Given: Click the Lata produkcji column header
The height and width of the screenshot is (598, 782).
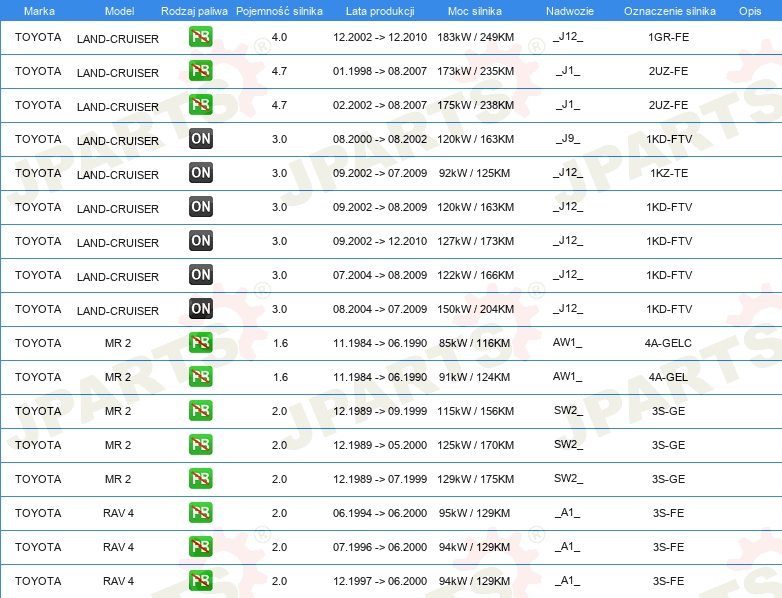Looking at the screenshot, I should (x=380, y=11).
